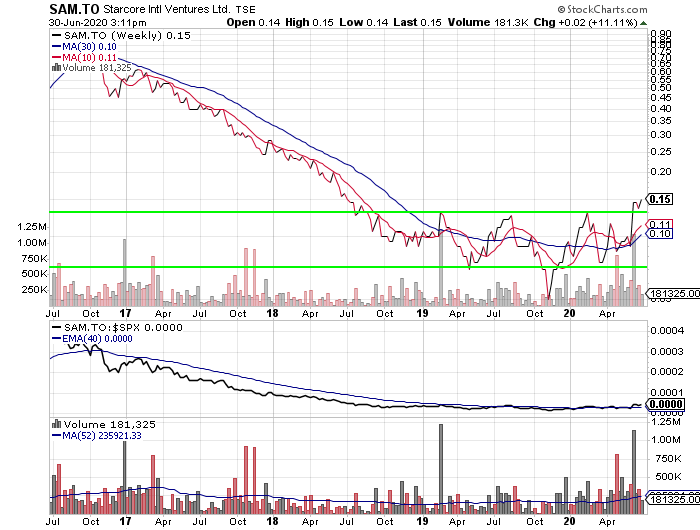
Task: Click the bold 0.15 last-price flag
Action: point(660,199)
